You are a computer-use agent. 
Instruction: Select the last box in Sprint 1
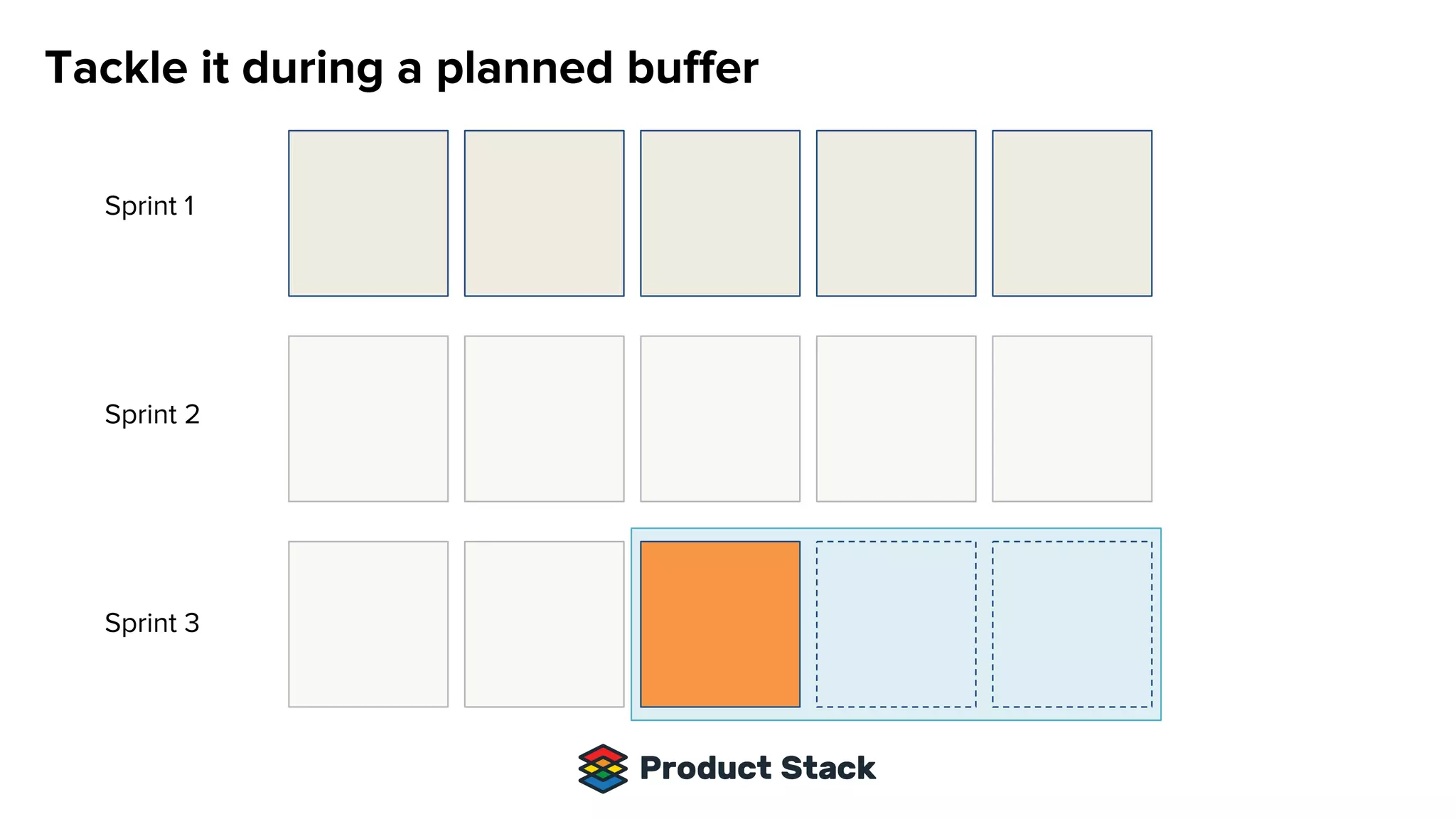(1071, 213)
